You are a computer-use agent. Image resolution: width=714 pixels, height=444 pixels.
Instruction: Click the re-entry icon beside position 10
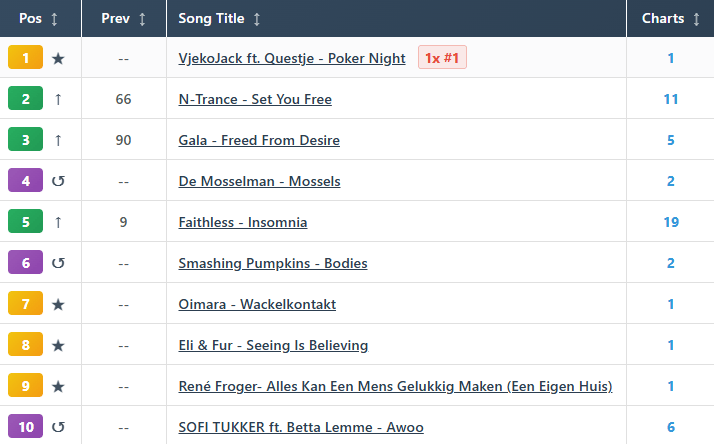[58, 427]
